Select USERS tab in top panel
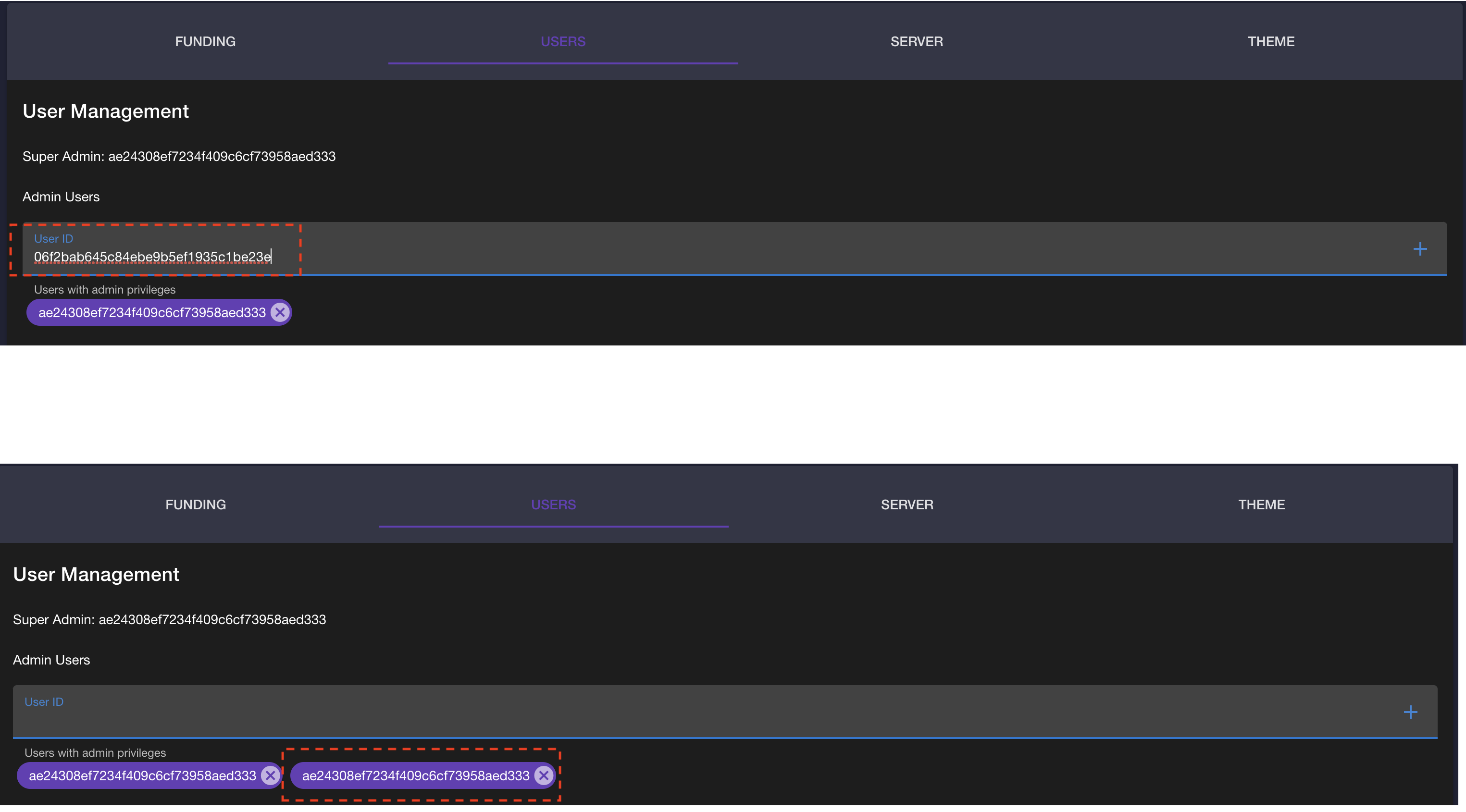 coord(563,41)
